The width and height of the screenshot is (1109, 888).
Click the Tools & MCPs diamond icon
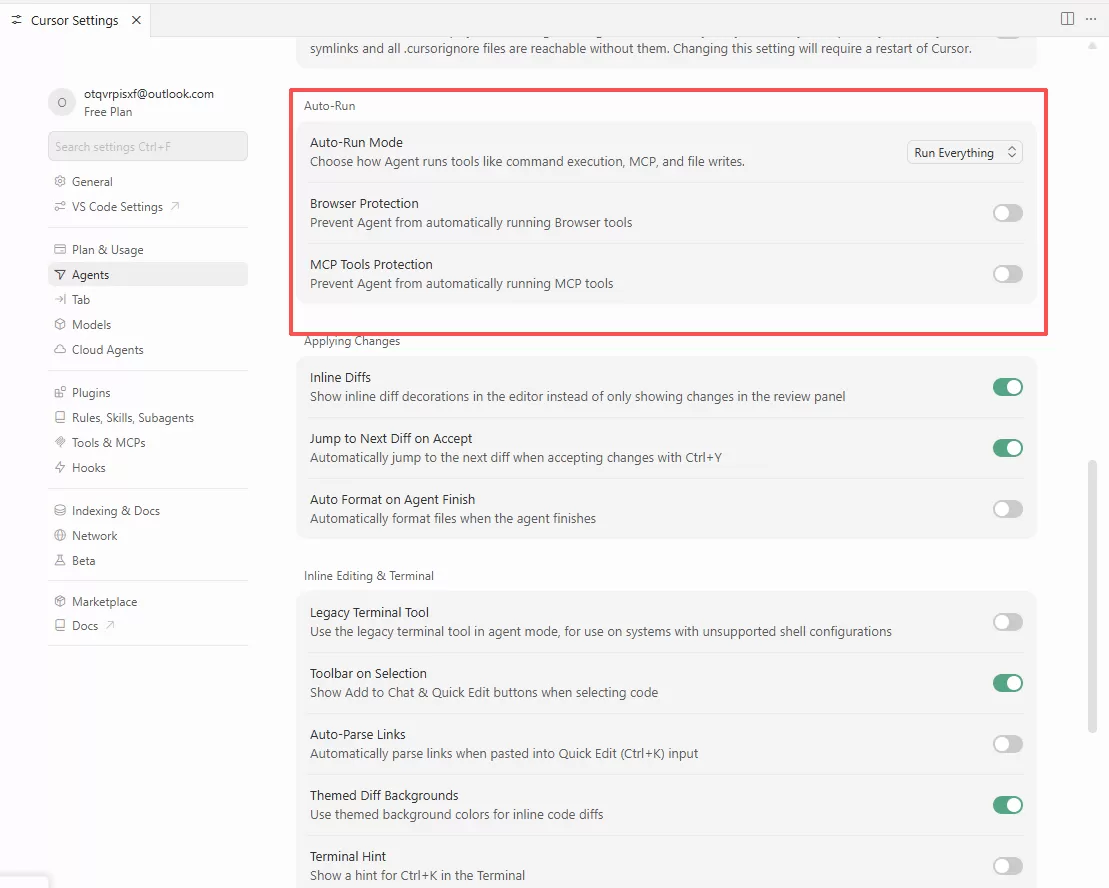click(60, 442)
